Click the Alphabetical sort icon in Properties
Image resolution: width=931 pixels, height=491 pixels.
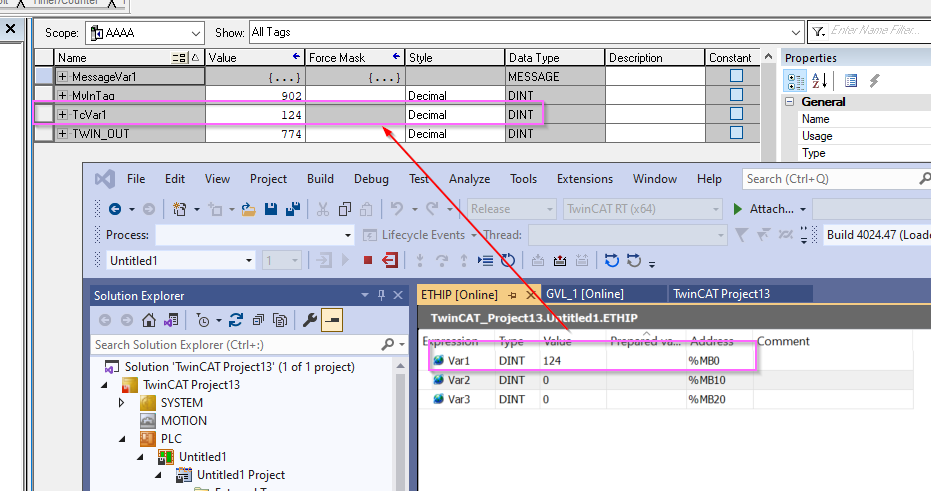tap(820, 80)
